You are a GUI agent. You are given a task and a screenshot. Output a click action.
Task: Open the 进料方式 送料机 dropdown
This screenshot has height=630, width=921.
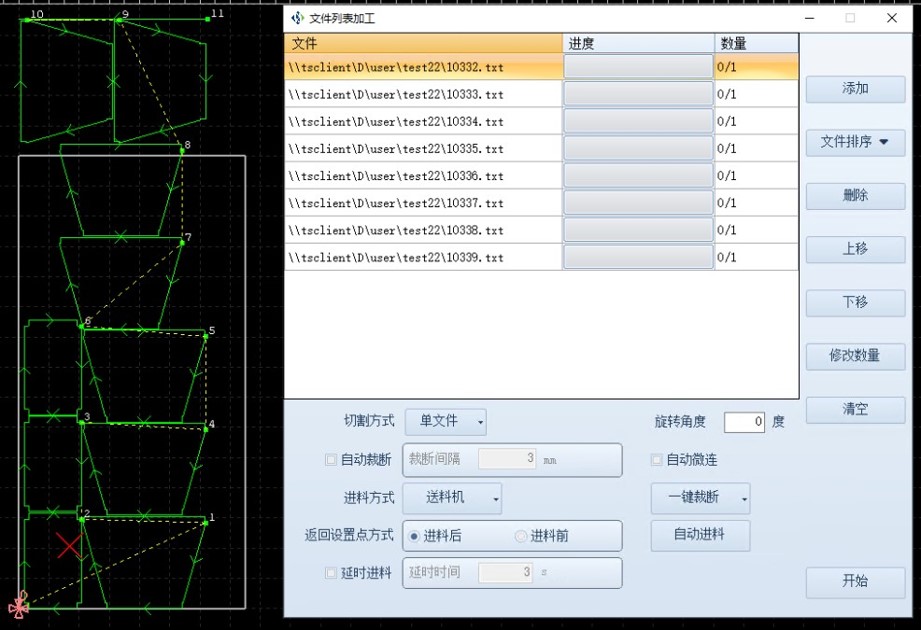tap(453, 498)
